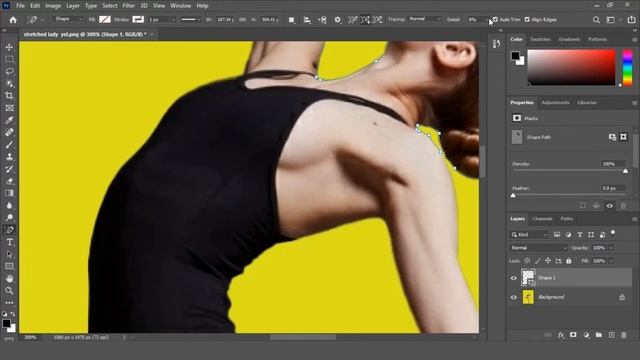Select the Rectangular Marquee tool
The height and width of the screenshot is (360, 640).
point(9,60)
